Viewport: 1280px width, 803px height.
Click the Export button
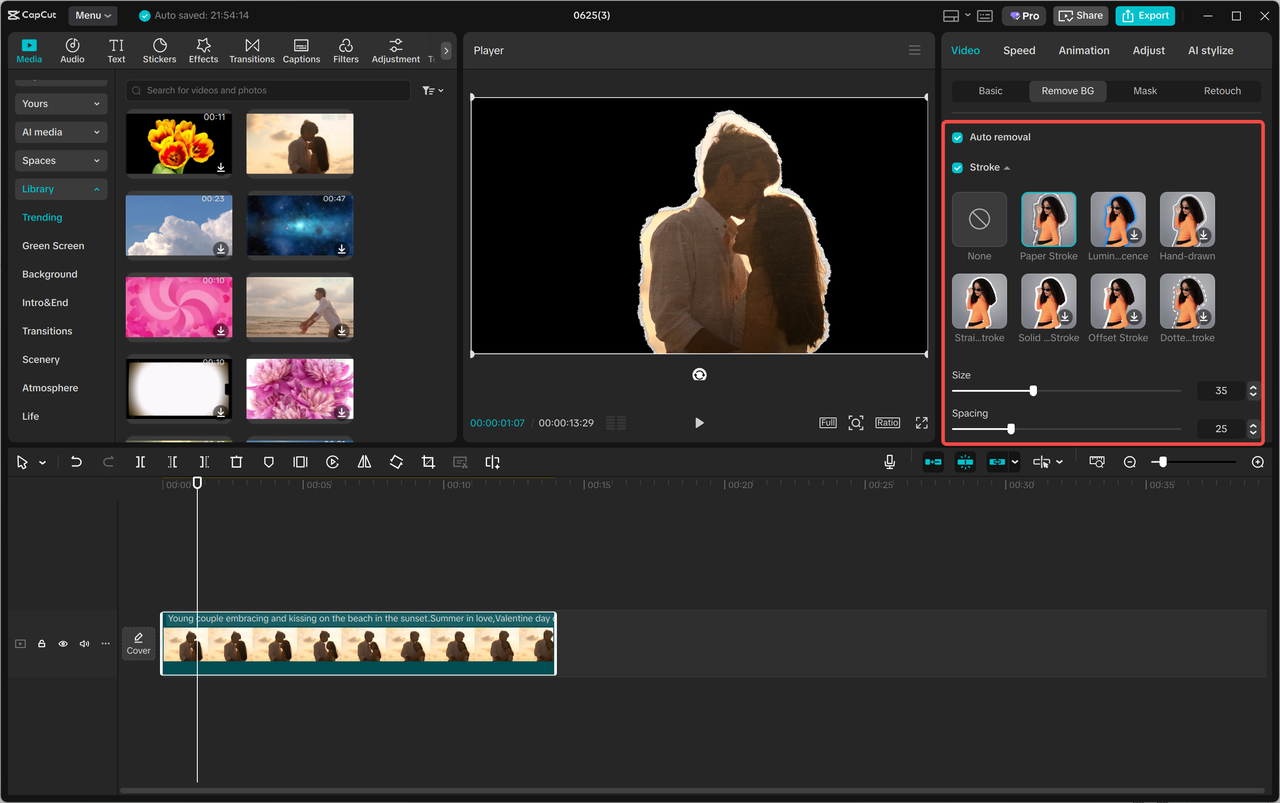1145,16
